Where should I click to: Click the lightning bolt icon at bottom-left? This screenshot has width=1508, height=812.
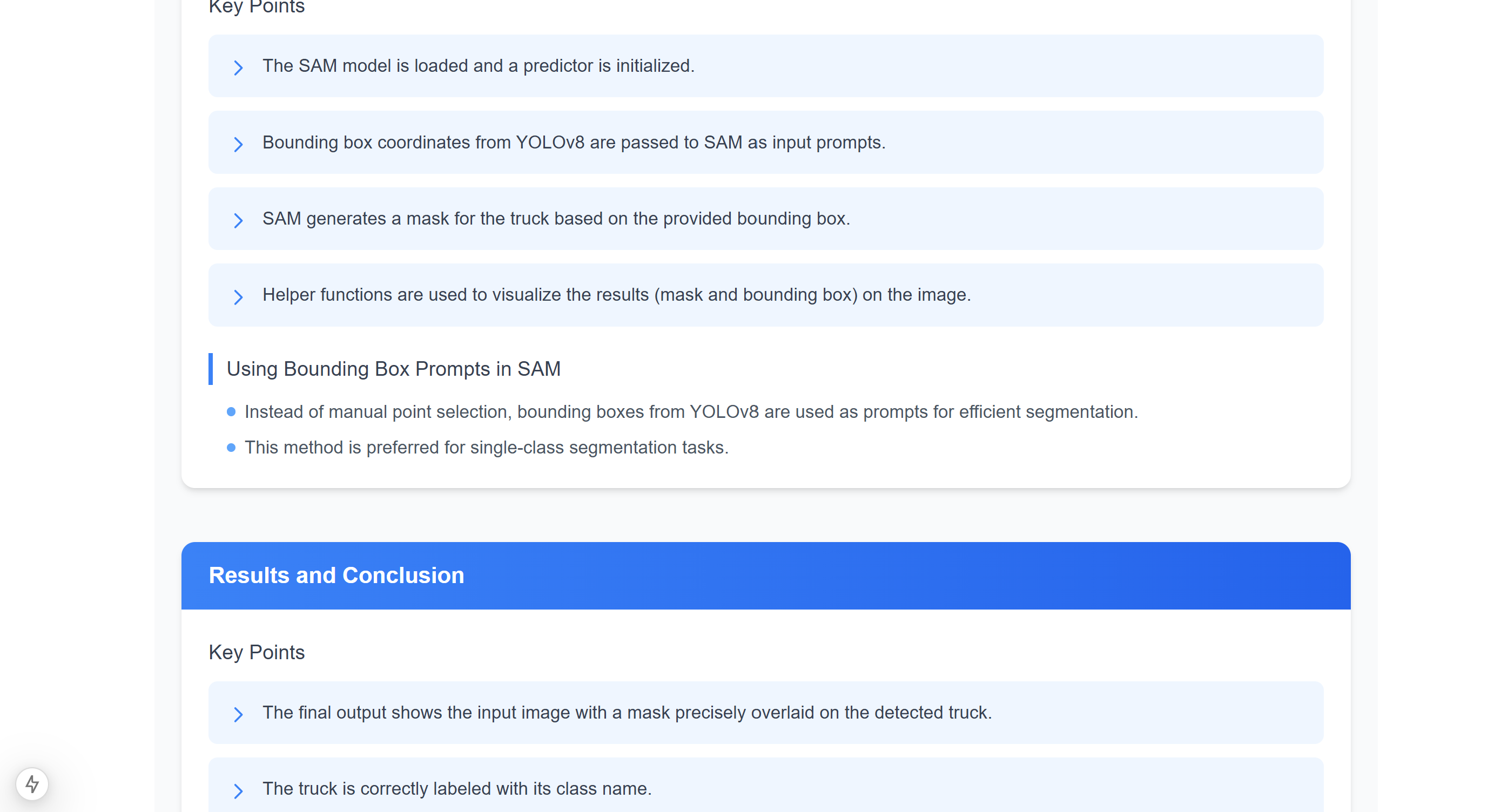[32, 784]
